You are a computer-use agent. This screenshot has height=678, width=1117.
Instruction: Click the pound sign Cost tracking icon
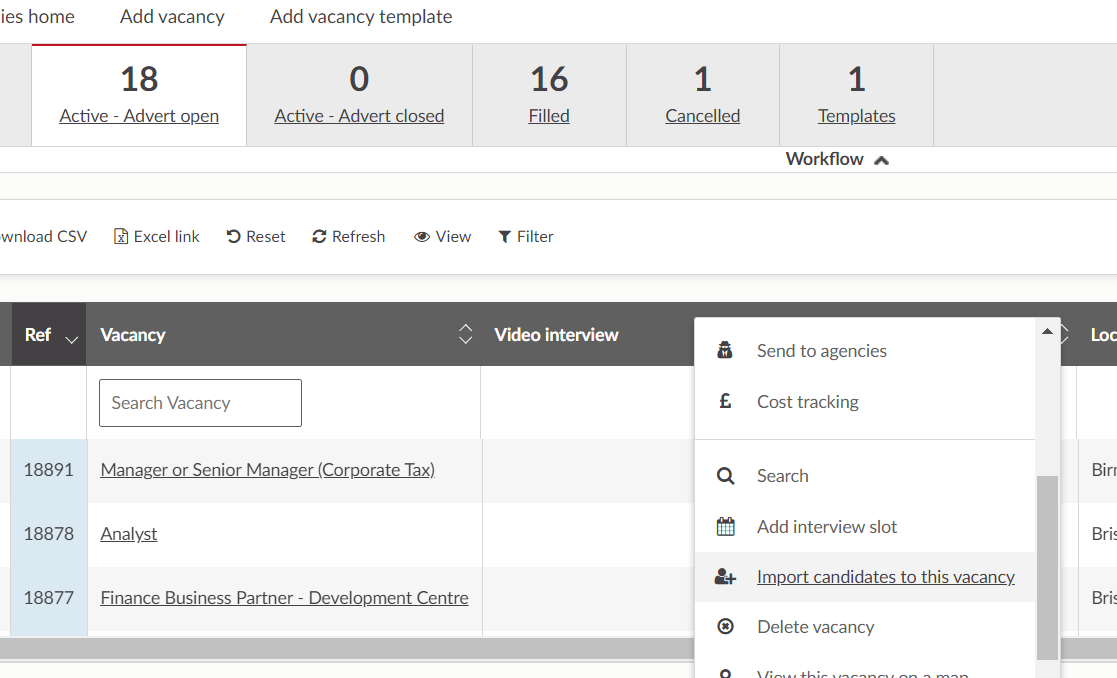(726, 402)
